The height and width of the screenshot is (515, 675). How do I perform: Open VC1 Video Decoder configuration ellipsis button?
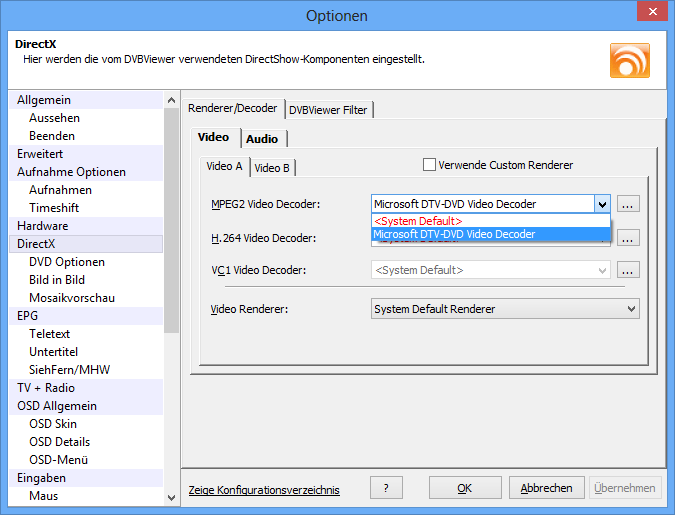point(627,270)
